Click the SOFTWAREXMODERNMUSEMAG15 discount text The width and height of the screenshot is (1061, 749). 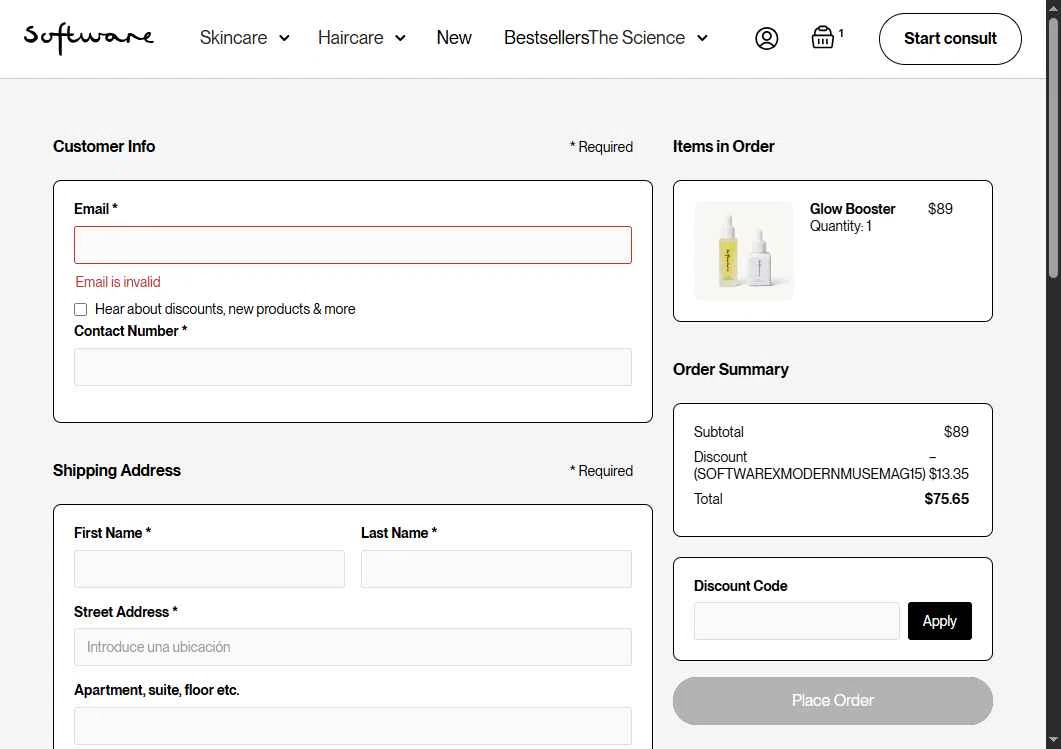point(809,474)
